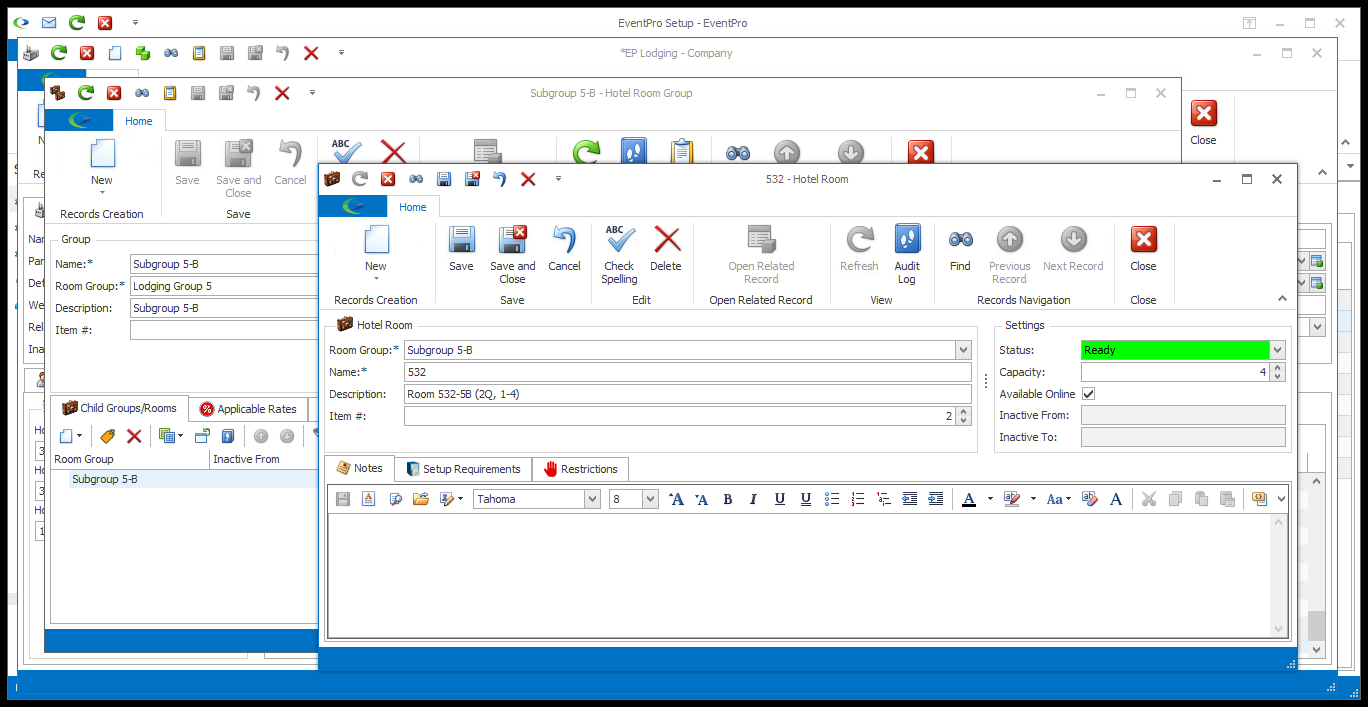This screenshot has height=707, width=1368.
Task: Click the highlight color button in Notes toolbar
Action: 1011,499
